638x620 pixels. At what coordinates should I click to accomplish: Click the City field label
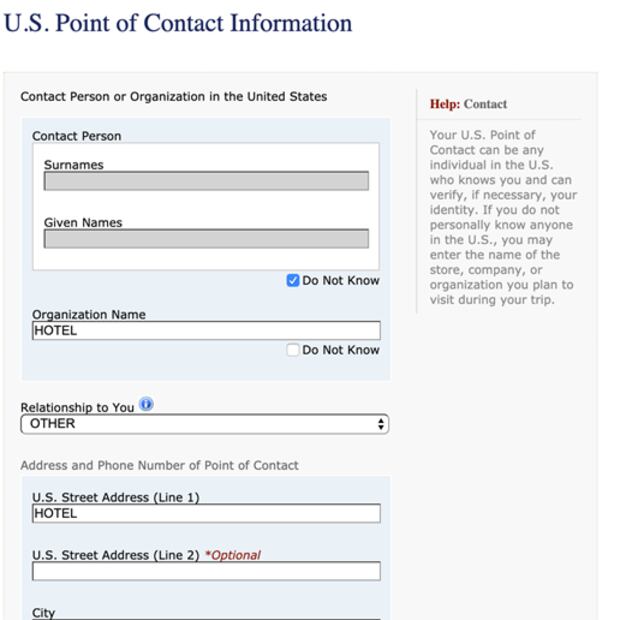click(x=44, y=613)
